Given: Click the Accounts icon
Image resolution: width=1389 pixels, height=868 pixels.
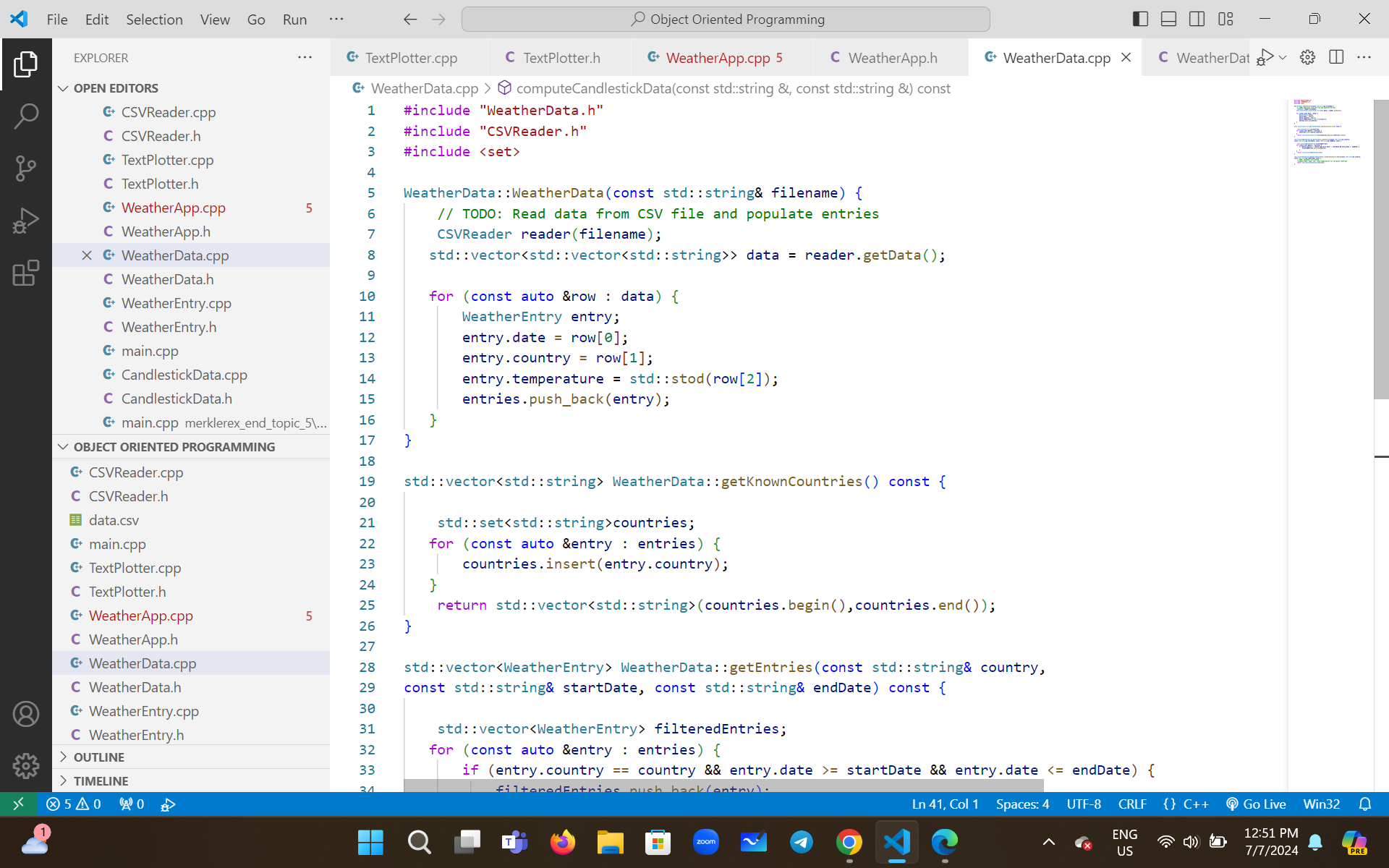Looking at the screenshot, I should point(26,714).
